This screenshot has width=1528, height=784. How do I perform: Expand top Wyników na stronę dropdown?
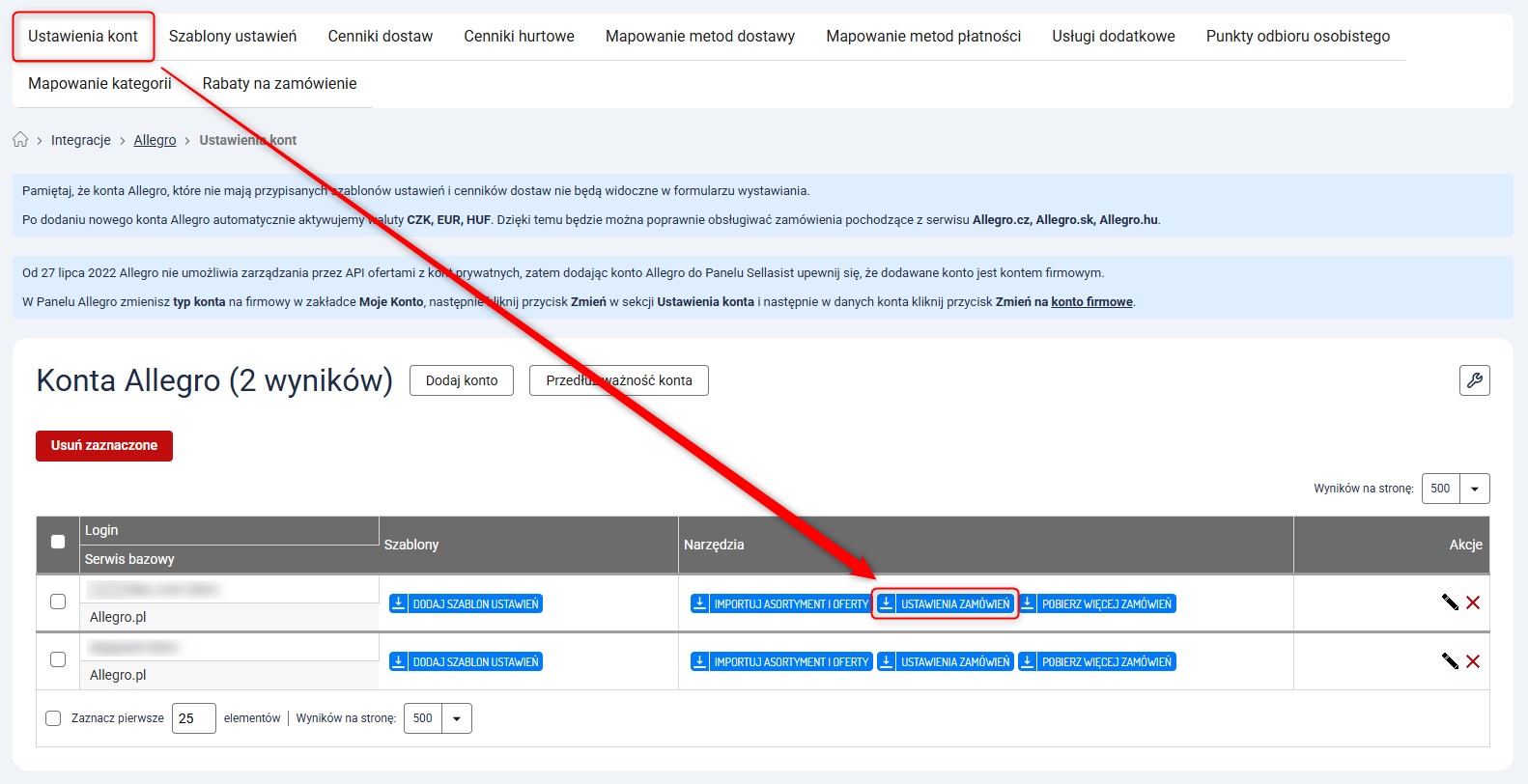(1474, 489)
